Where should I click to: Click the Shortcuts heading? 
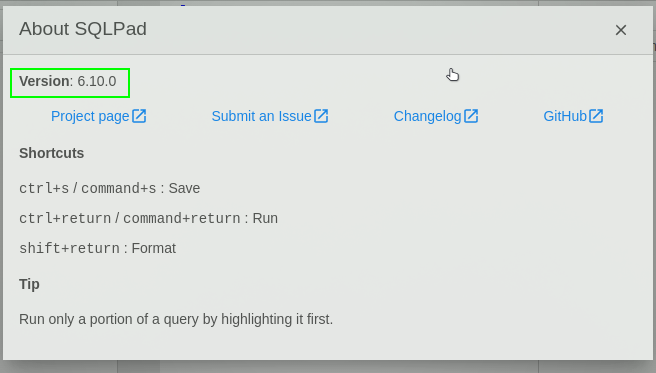(x=51, y=153)
